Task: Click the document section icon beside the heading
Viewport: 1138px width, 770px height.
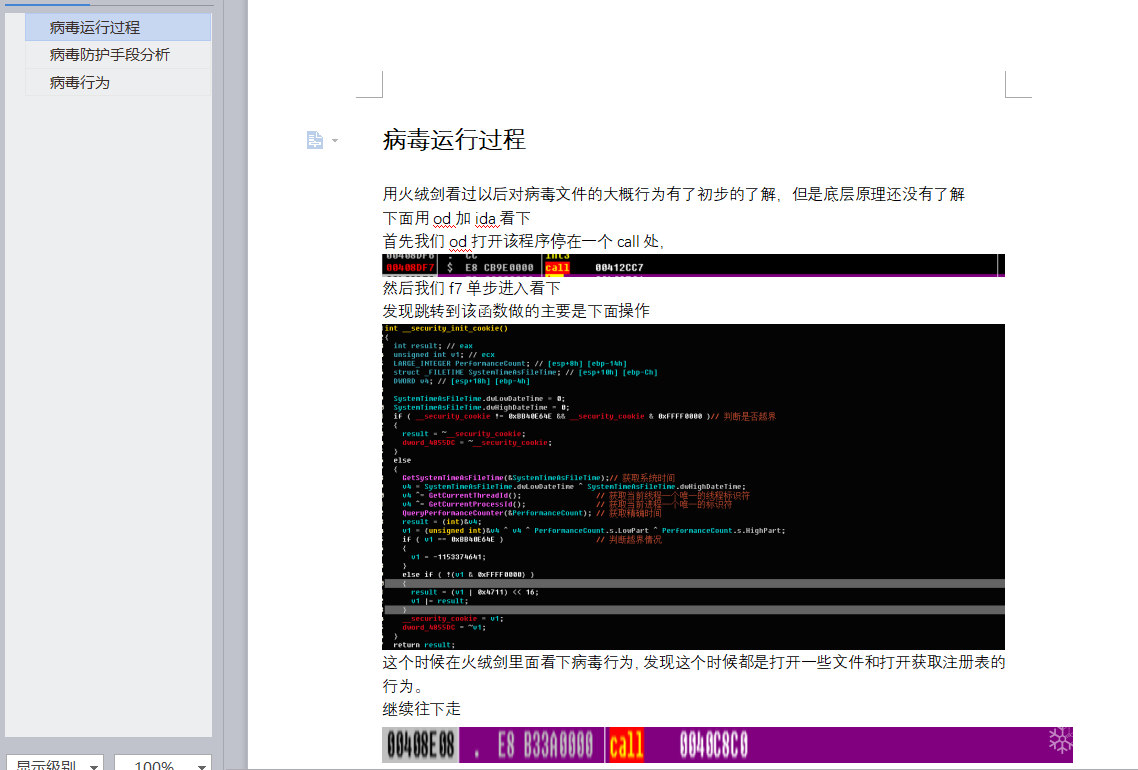Action: coord(314,140)
